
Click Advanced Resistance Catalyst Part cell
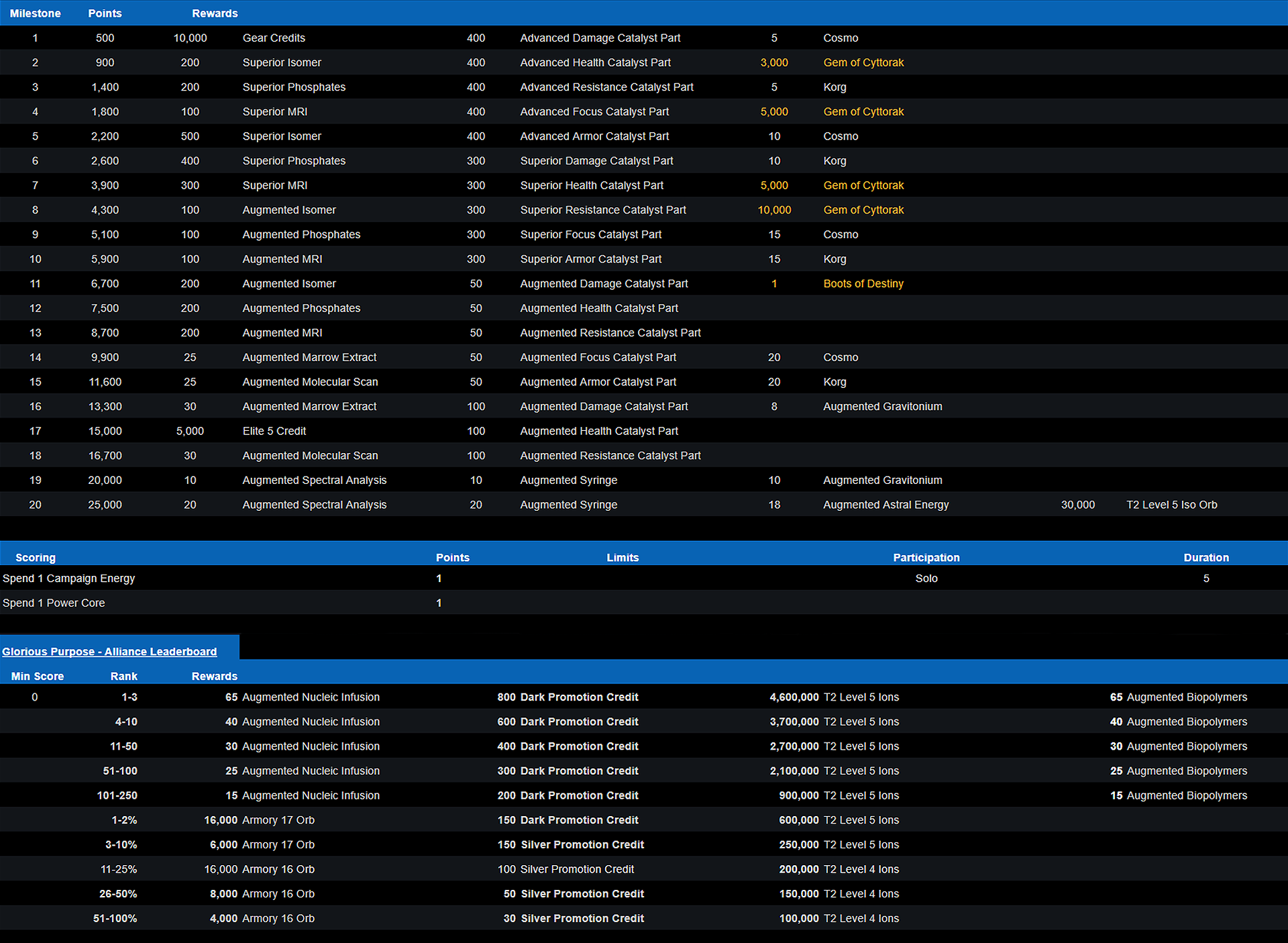[606, 87]
